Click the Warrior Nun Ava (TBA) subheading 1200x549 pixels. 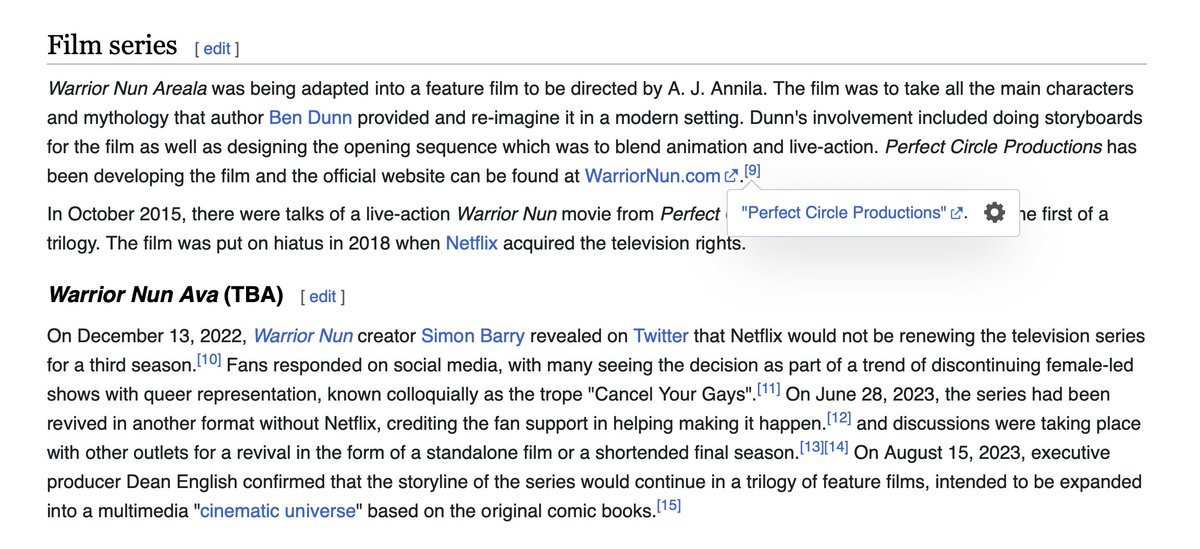tap(166, 296)
